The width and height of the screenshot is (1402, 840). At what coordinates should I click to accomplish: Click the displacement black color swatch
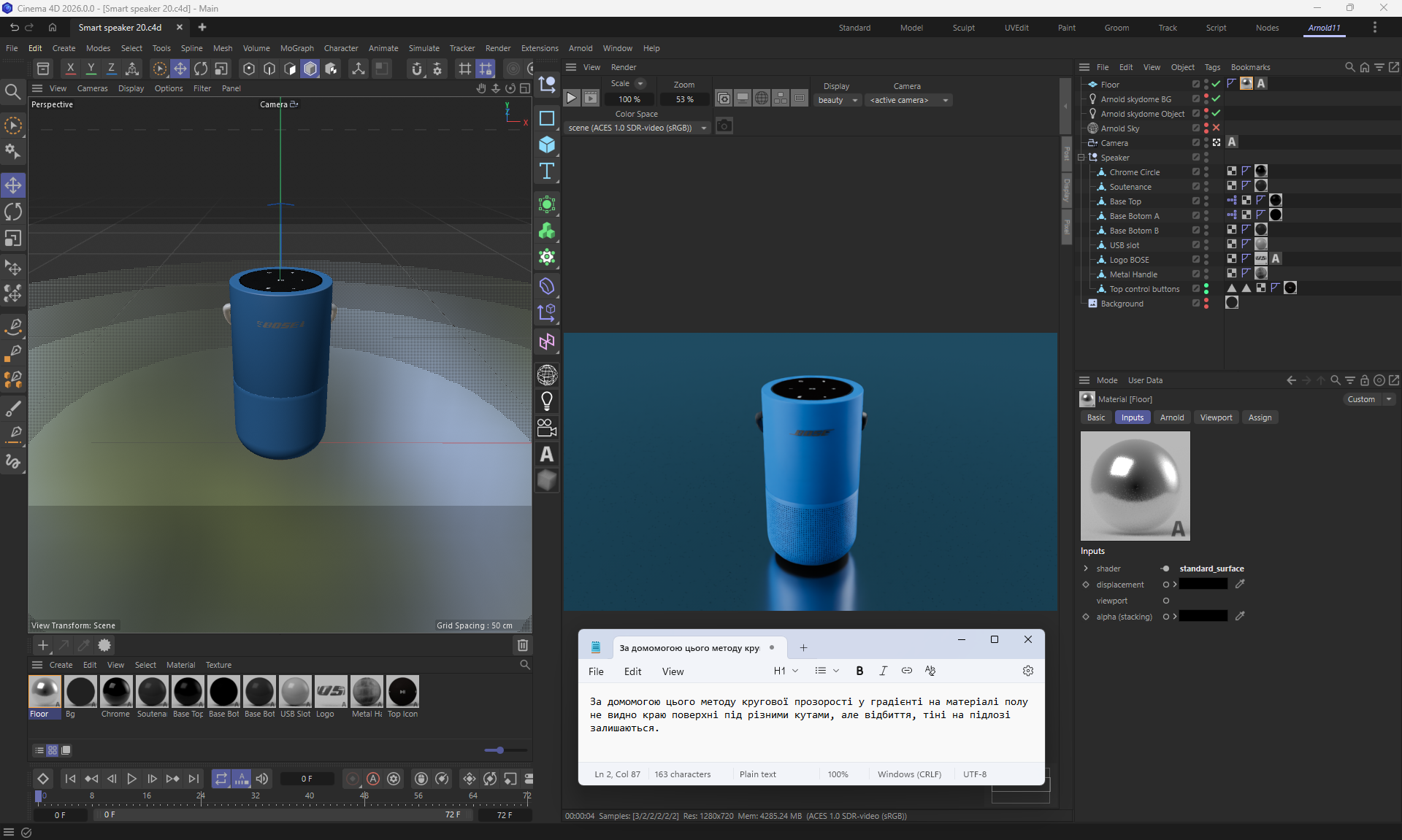[1203, 585]
